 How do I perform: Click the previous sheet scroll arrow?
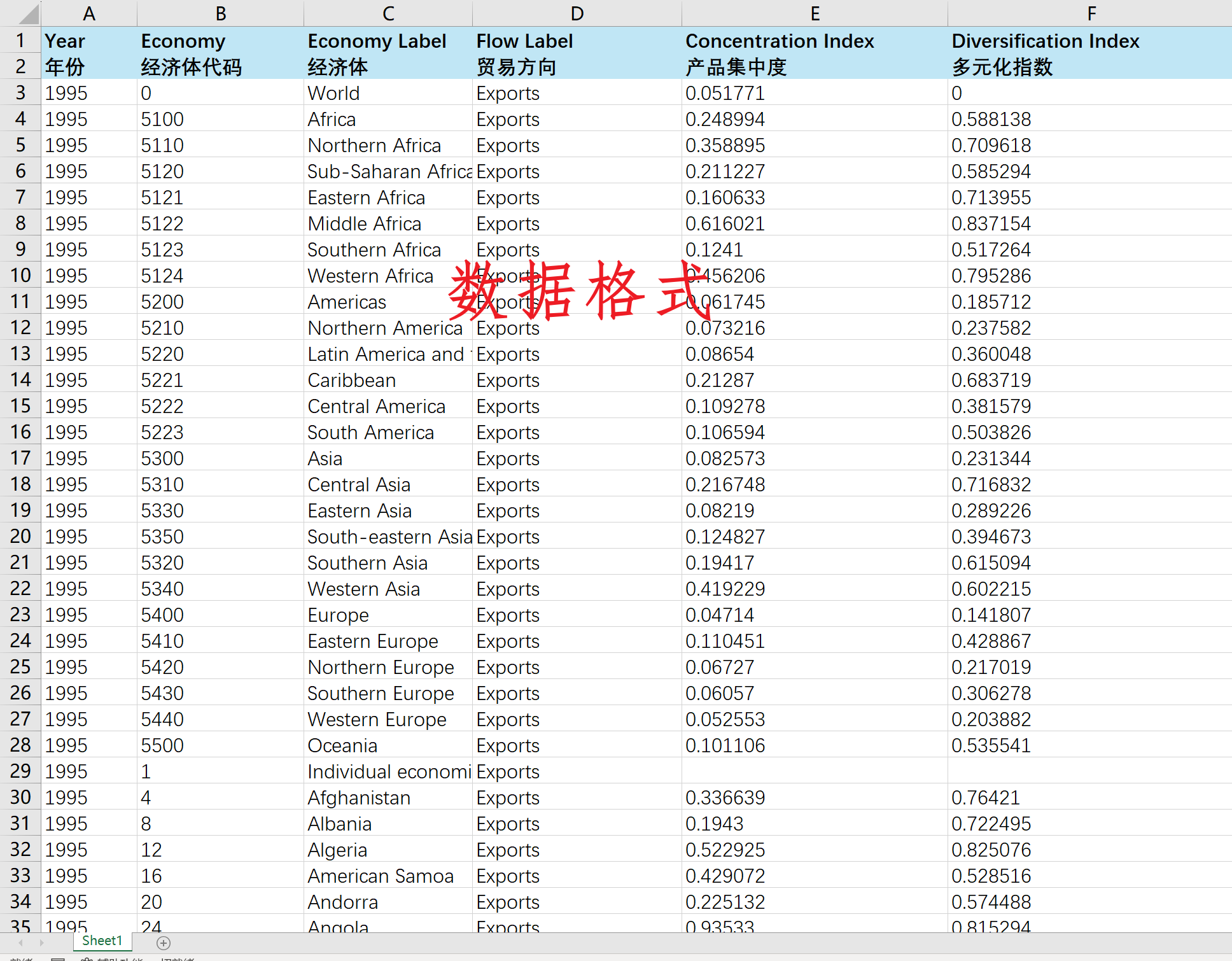21,943
